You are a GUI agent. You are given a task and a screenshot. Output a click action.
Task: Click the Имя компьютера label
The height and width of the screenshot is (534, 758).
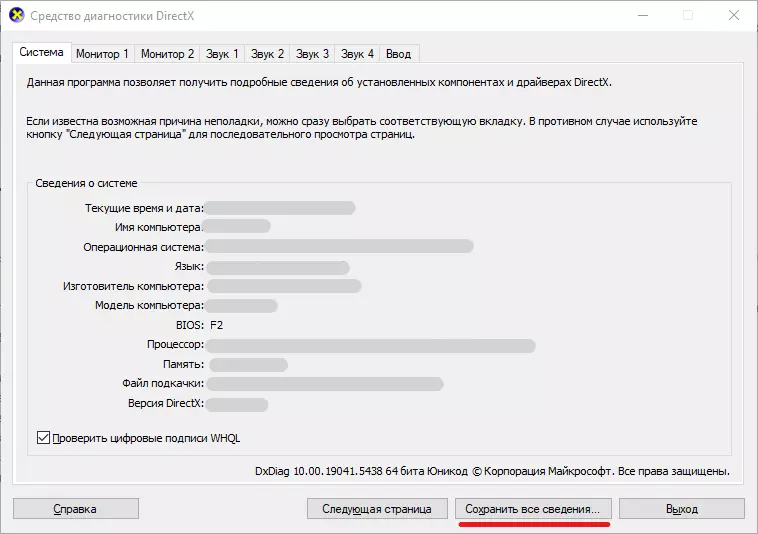pyautogui.click(x=158, y=227)
